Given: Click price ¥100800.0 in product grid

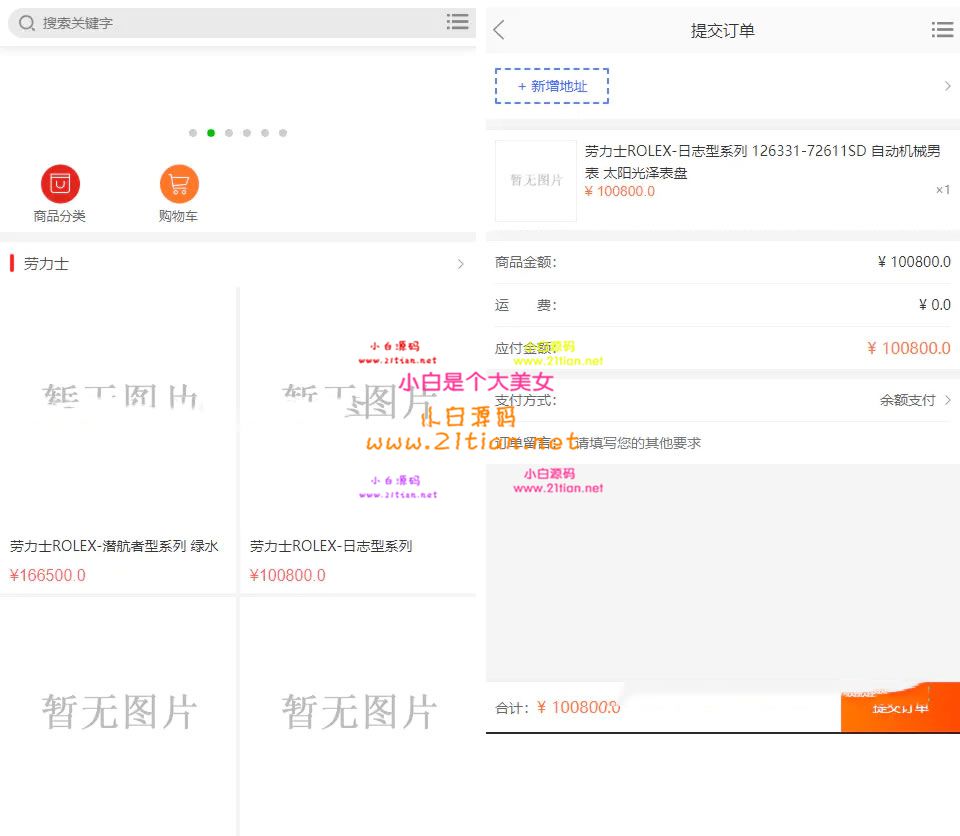Looking at the screenshot, I should [288, 575].
